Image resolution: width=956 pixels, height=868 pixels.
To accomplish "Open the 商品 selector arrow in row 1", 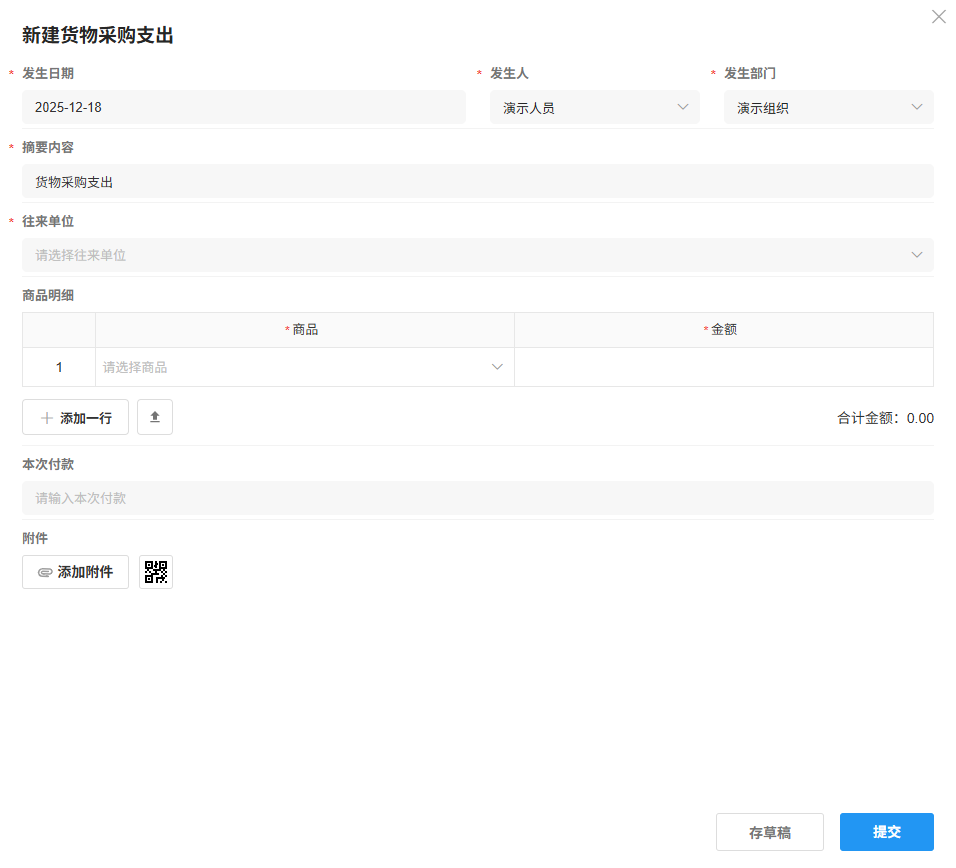I will pyautogui.click(x=497, y=366).
